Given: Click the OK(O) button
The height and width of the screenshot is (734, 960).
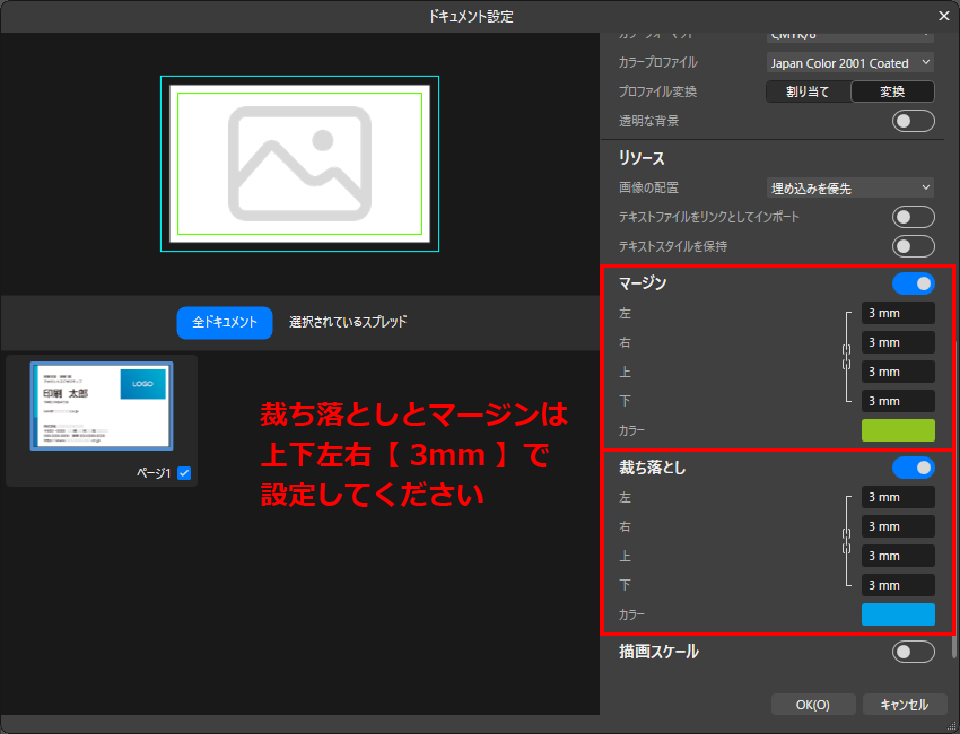Looking at the screenshot, I should (812, 704).
